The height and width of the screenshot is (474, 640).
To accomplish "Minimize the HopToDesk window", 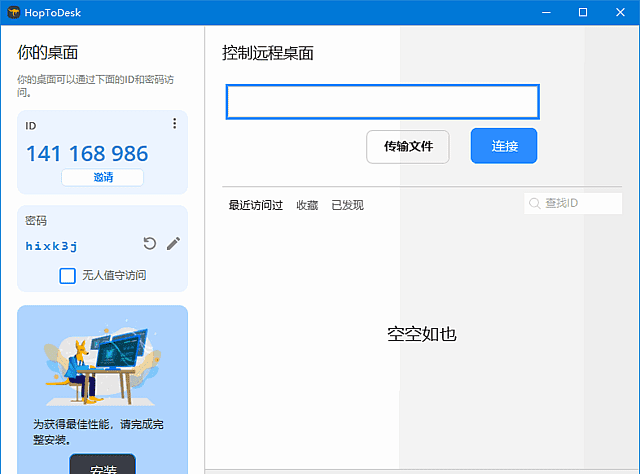I will [x=546, y=12].
